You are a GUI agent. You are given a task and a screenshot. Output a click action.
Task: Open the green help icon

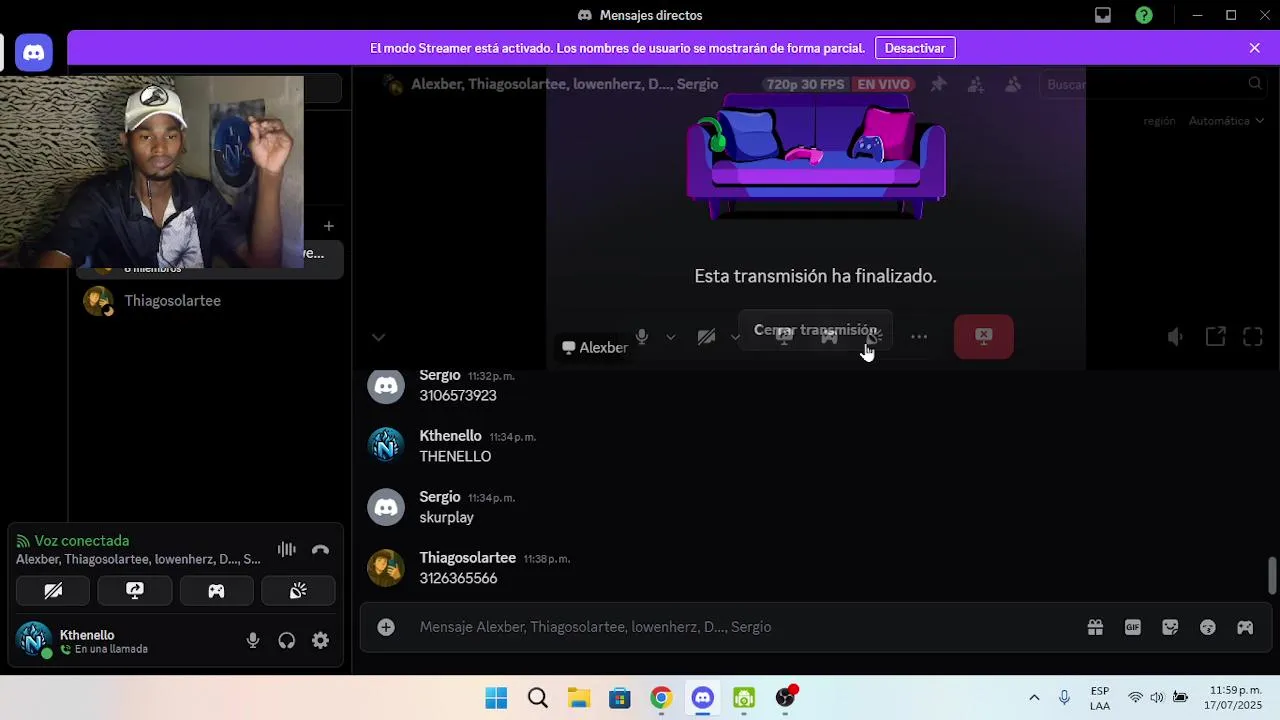[1144, 15]
